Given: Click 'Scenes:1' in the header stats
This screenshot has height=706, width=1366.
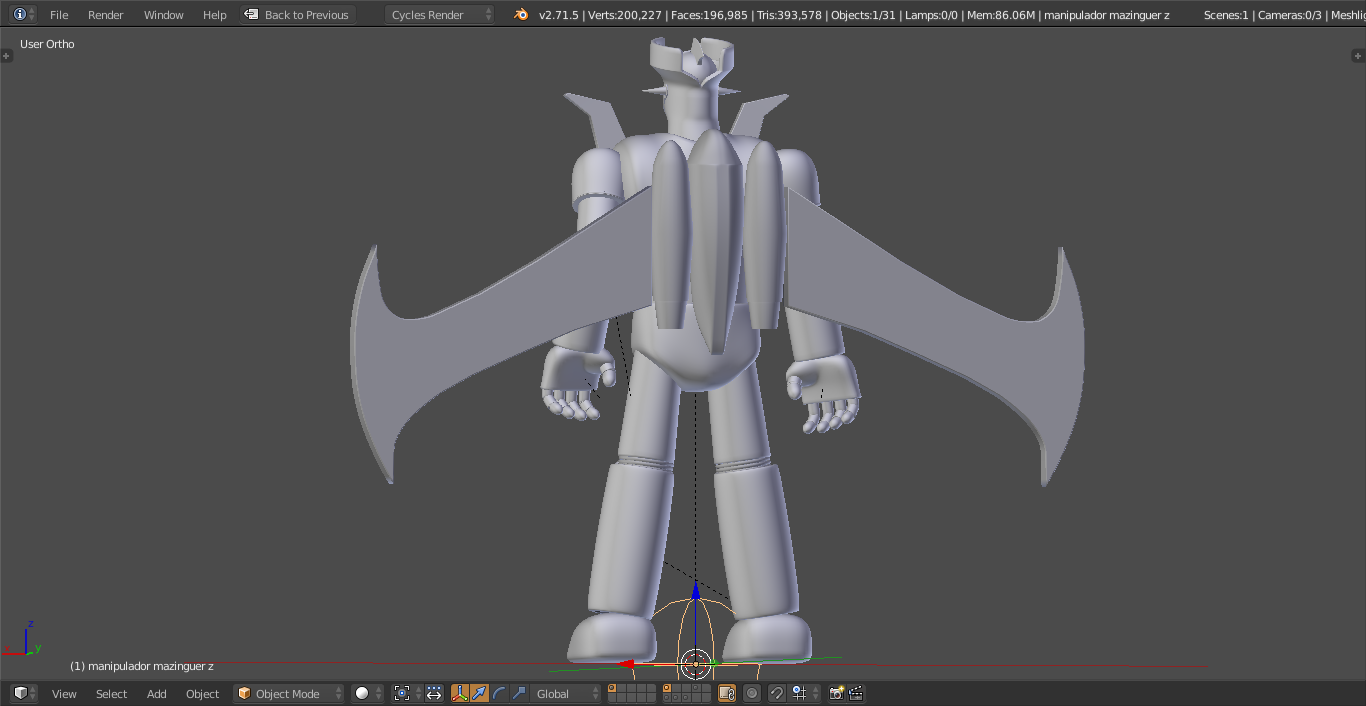Looking at the screenshot, I should [1226, 15].
